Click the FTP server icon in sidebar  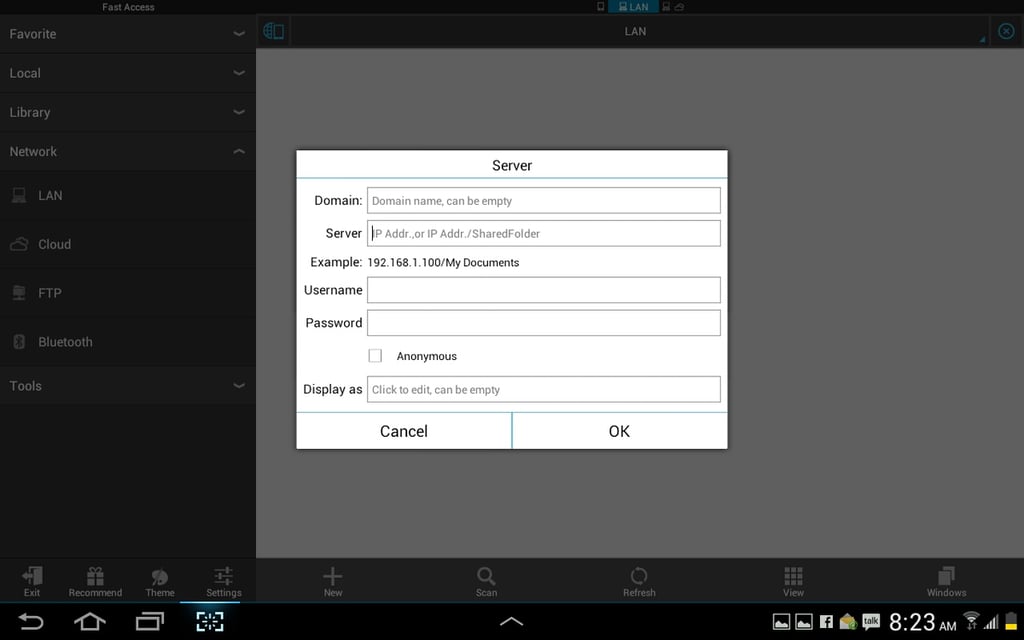point(19,293)
